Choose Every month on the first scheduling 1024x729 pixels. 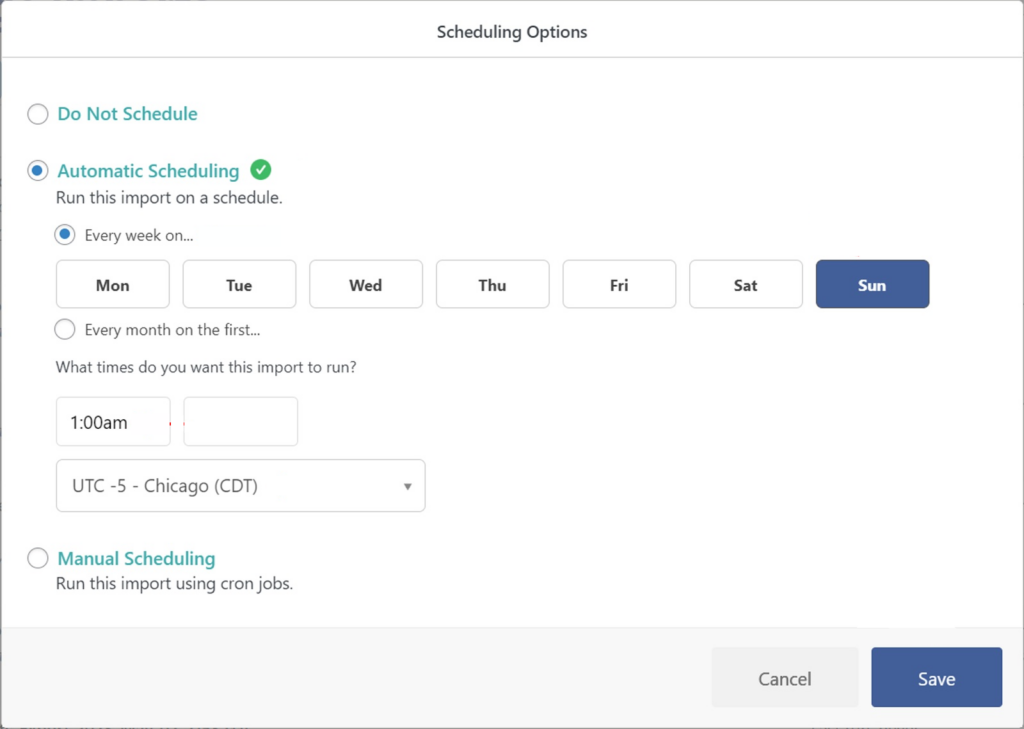64,329
